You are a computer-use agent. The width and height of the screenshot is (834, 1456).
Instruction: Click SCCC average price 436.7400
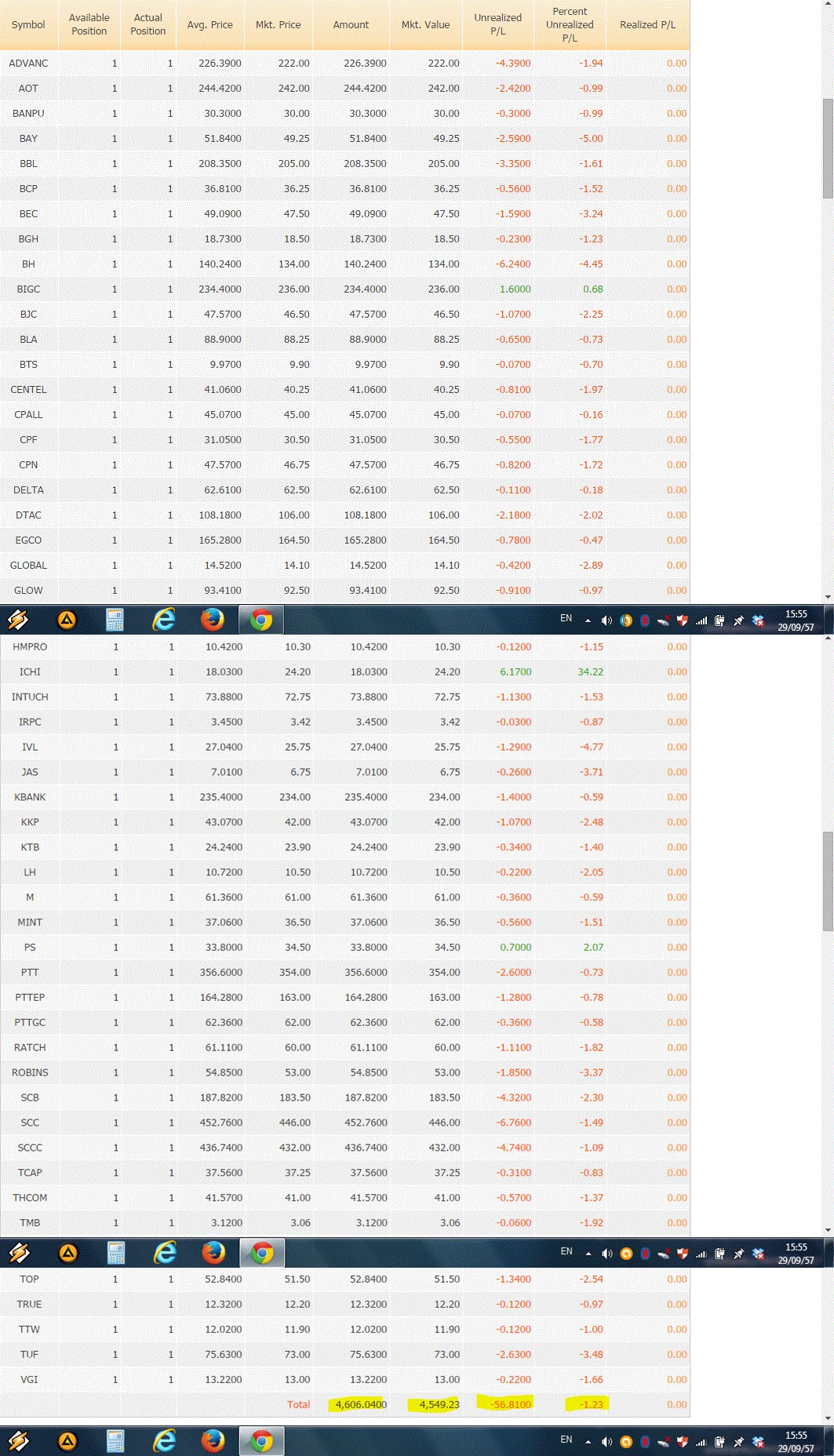220,1148
